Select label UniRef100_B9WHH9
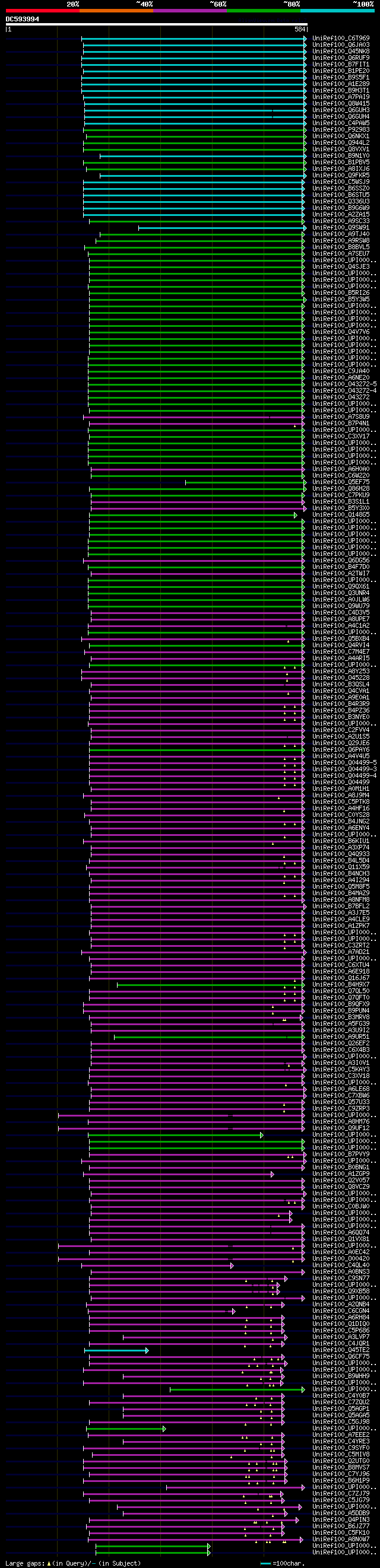Image resolution: width=380 pixels, height=1568 pixels. tap(341, 1376)
